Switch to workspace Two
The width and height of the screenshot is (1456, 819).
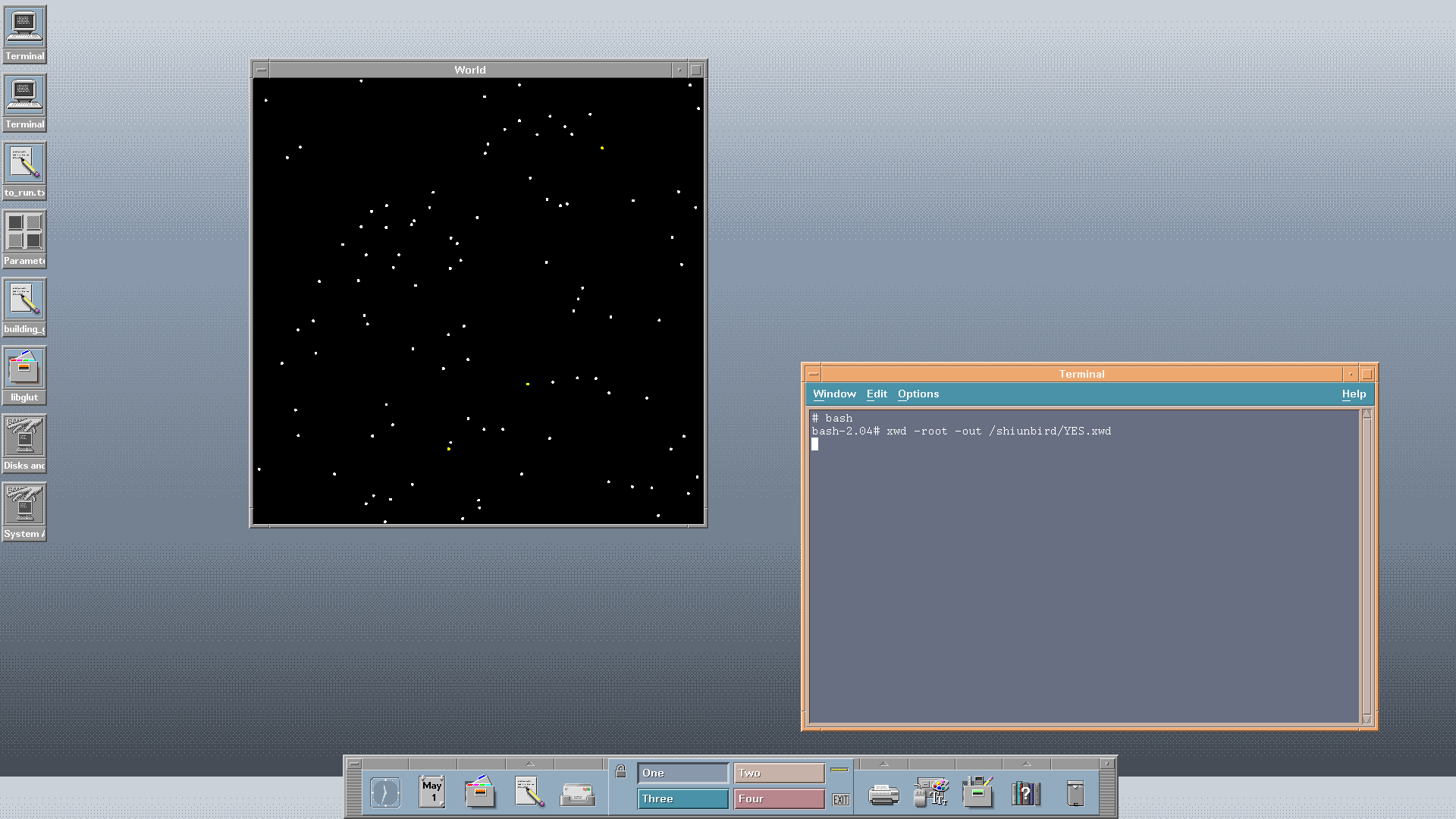click(779, 773)
